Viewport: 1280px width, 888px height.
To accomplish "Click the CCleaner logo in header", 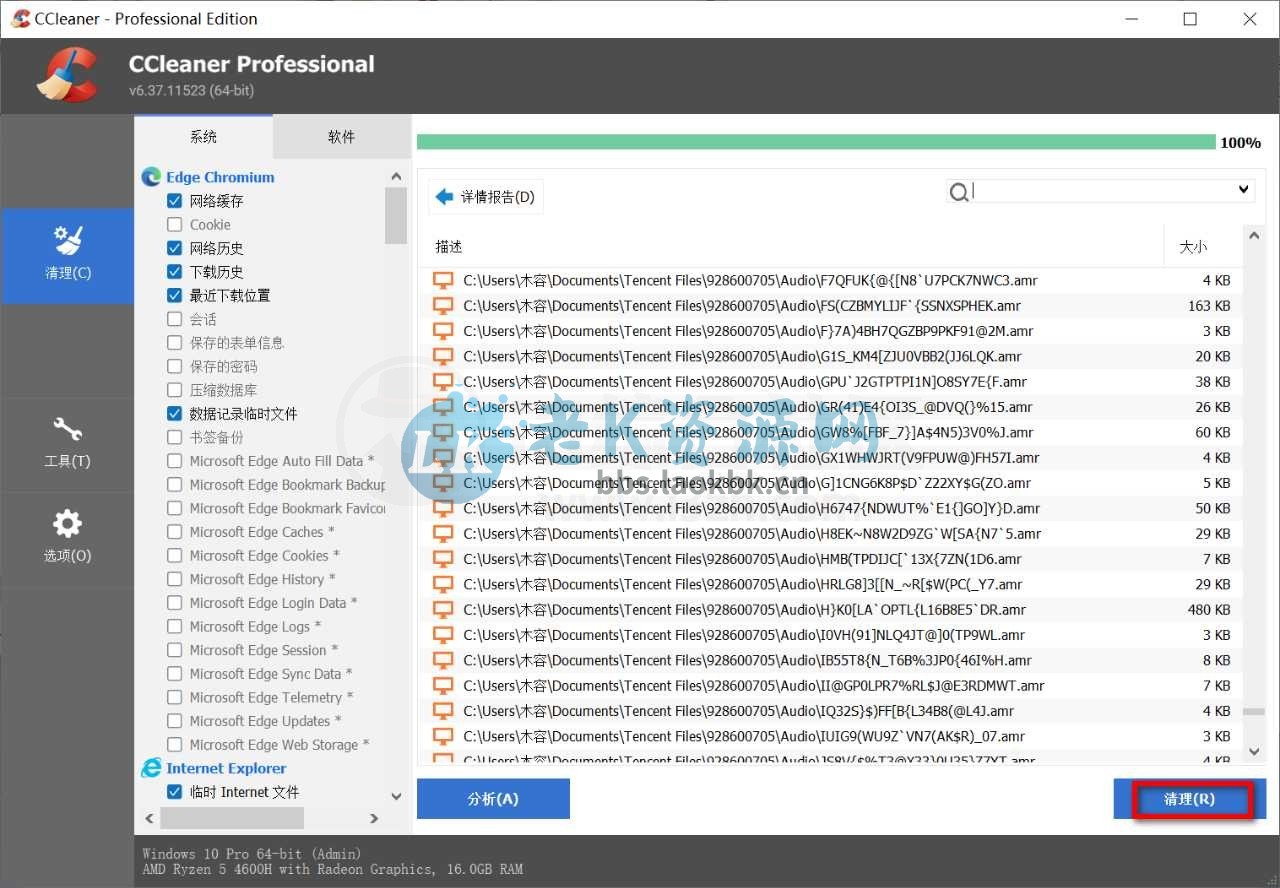I will (67, 75).
